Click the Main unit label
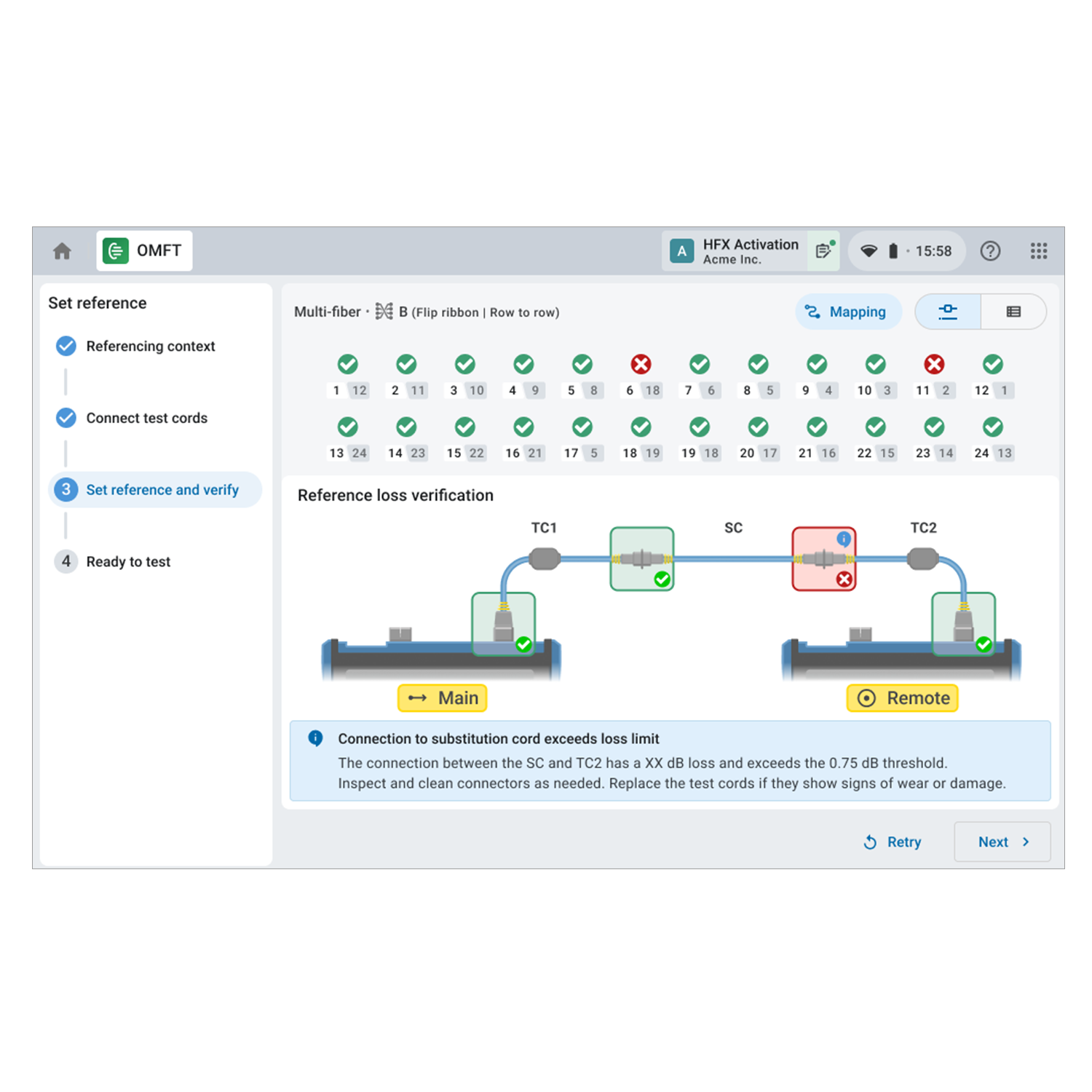 click(443, 698)
